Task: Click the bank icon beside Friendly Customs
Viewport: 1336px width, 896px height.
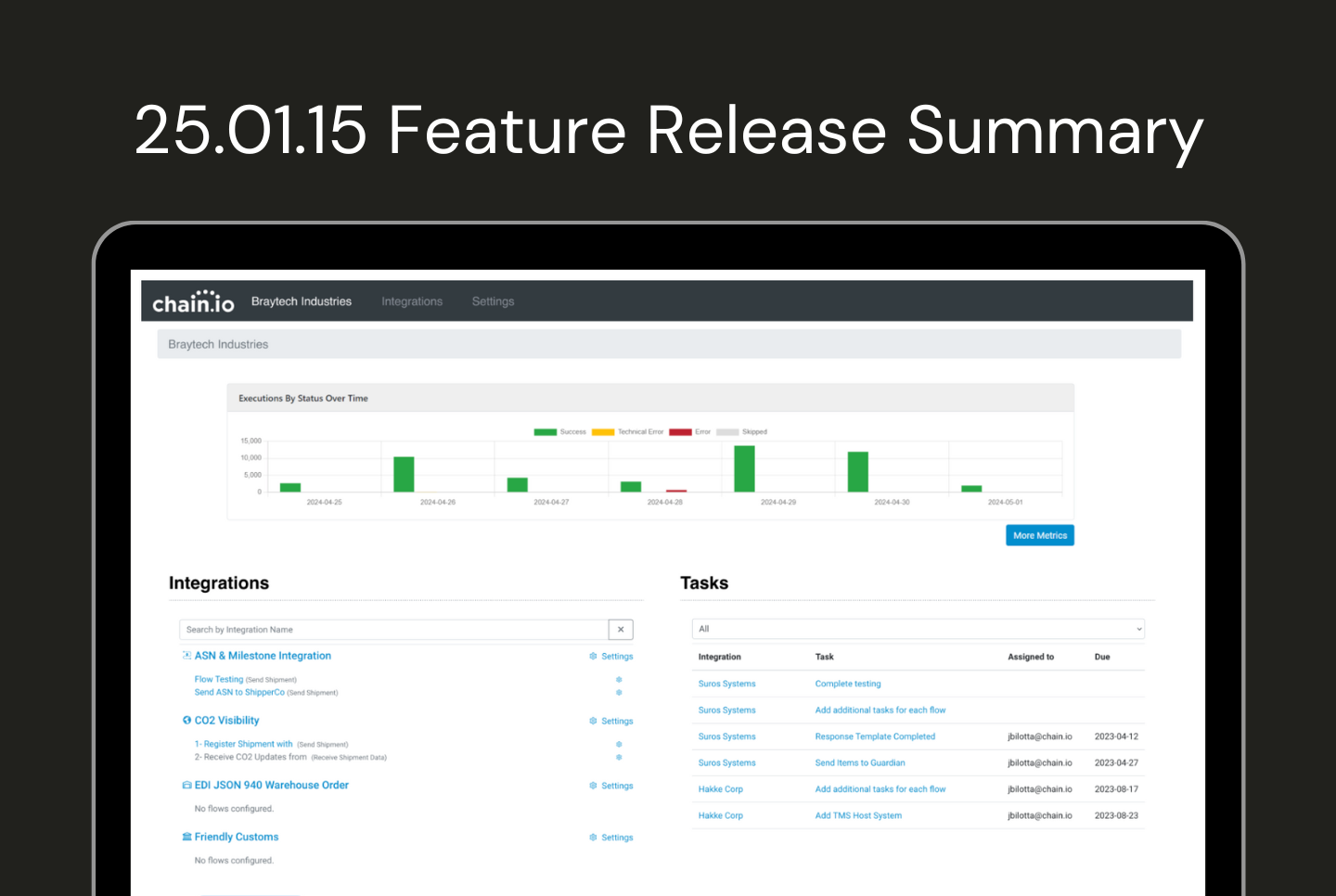Action: (186, 838)
